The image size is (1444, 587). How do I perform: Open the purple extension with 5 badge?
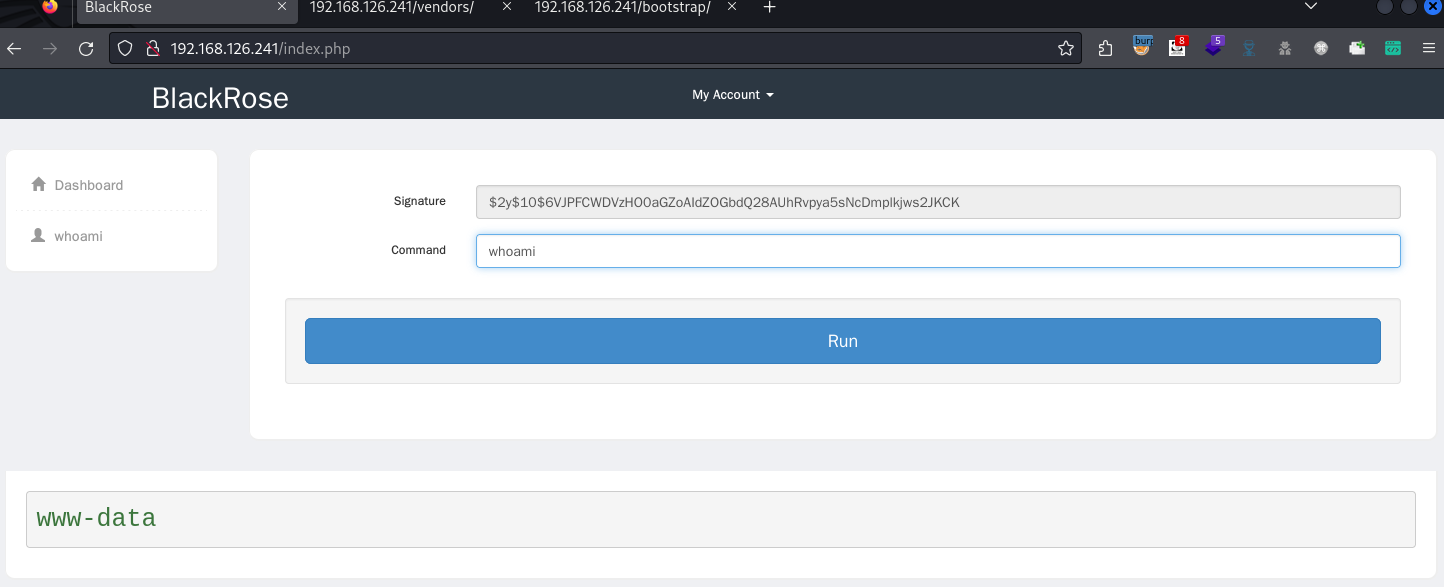1214,46
